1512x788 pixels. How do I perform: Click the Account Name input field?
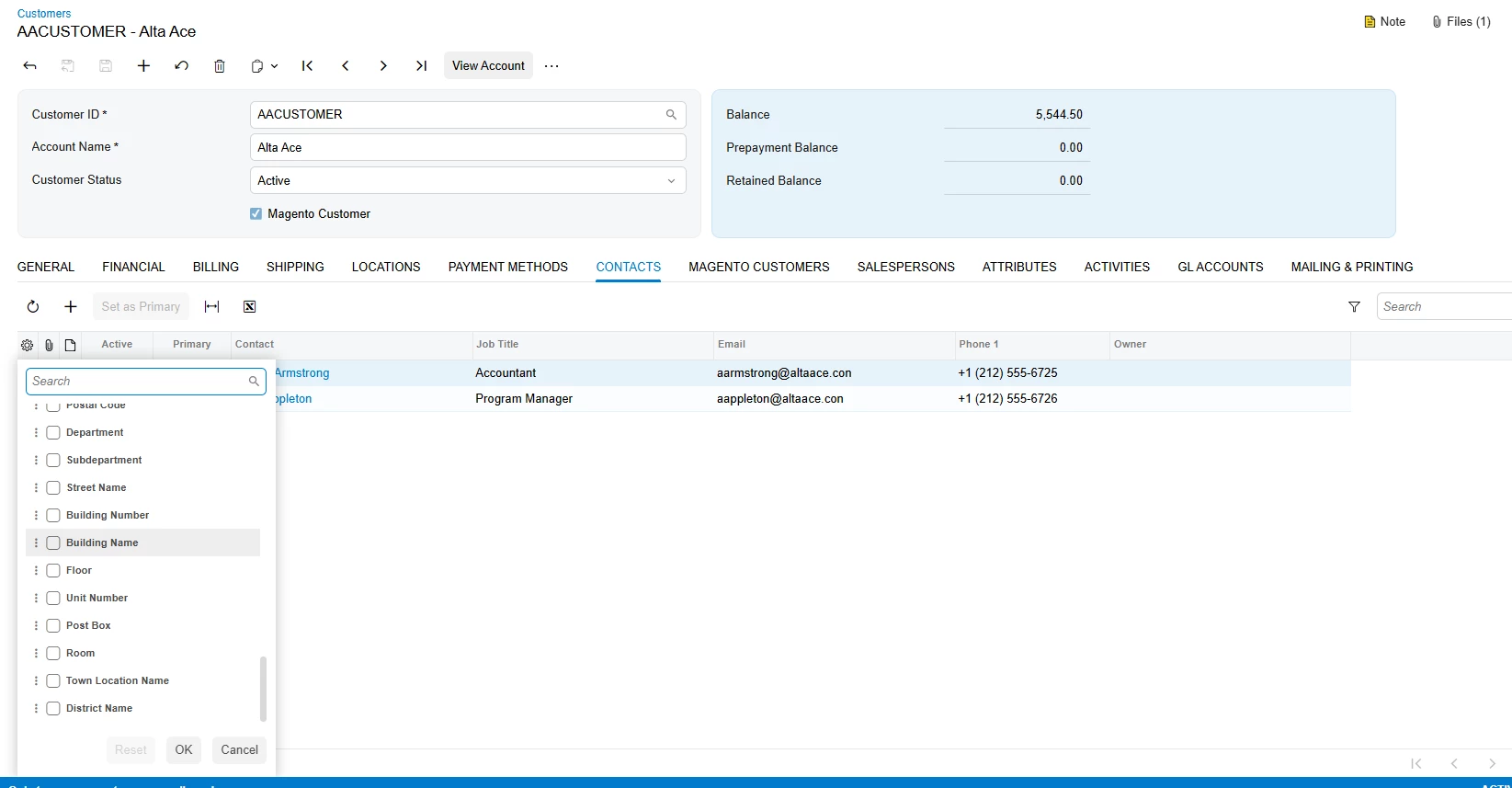tap(468, 147)
